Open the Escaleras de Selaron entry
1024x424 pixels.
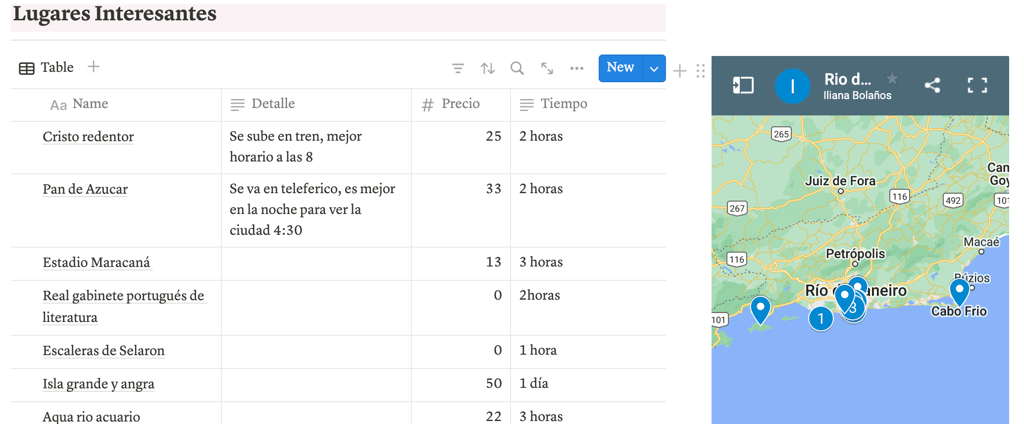point(103,351)
